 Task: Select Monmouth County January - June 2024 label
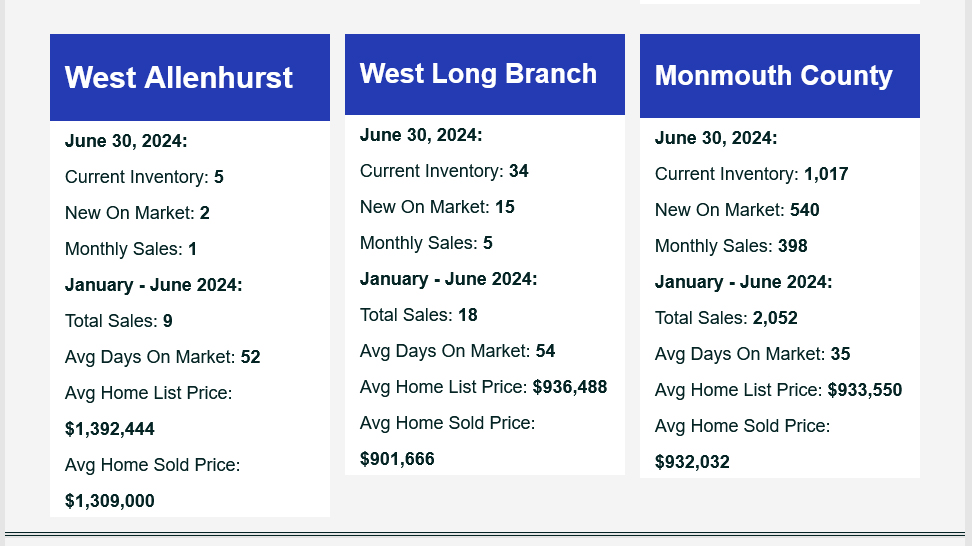(x=743, y=282)
